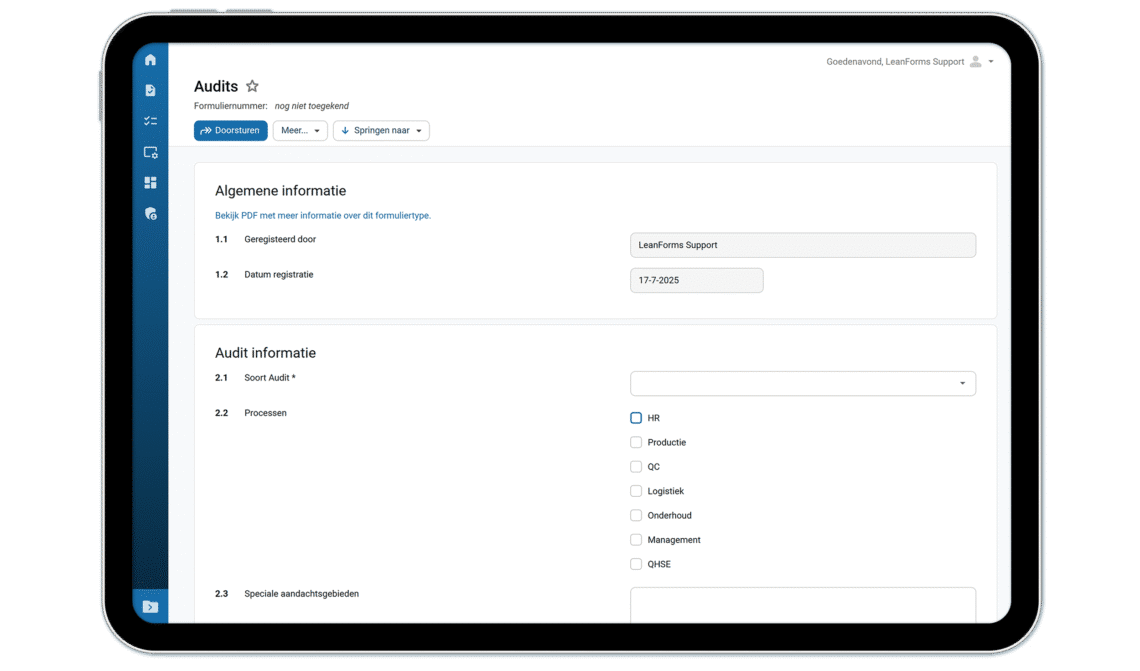1140x671 pixels.
Task: Open the dashboard grid icon in the sidebar
Action: (x=150, y=182)
